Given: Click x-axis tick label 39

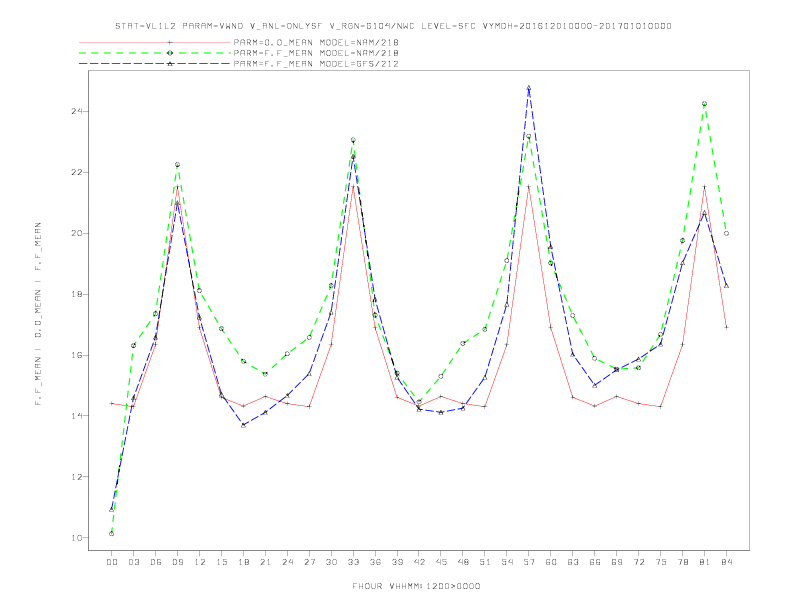Looking at the screenshot, I should pyautogui.click(x=397, y=562).
